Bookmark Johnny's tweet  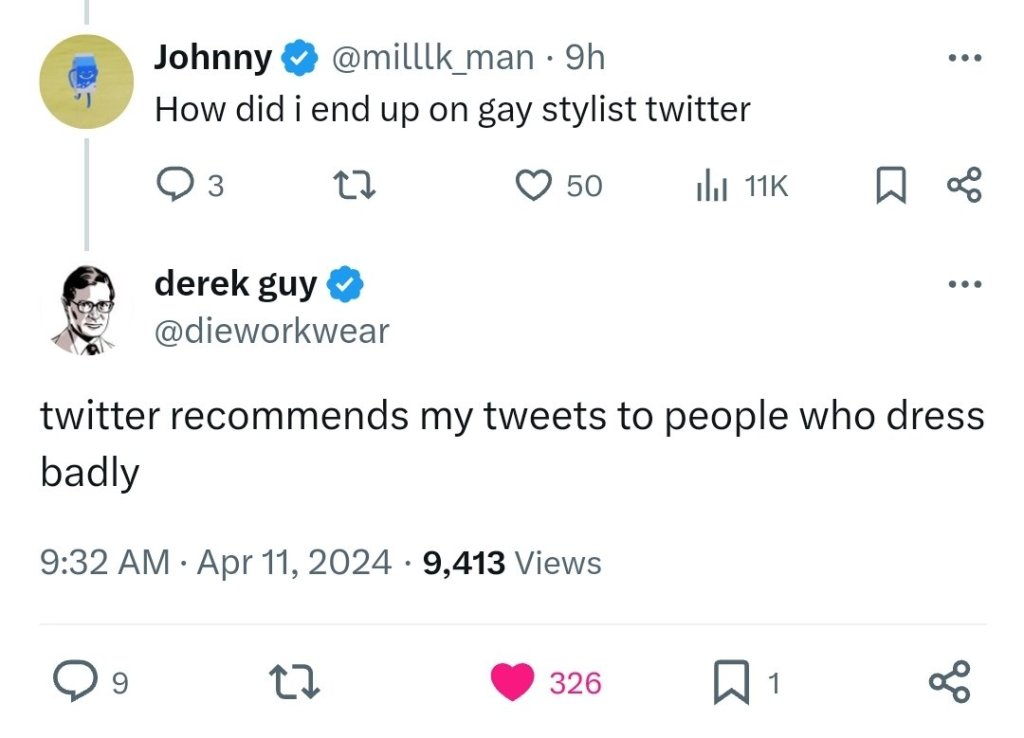888,185
